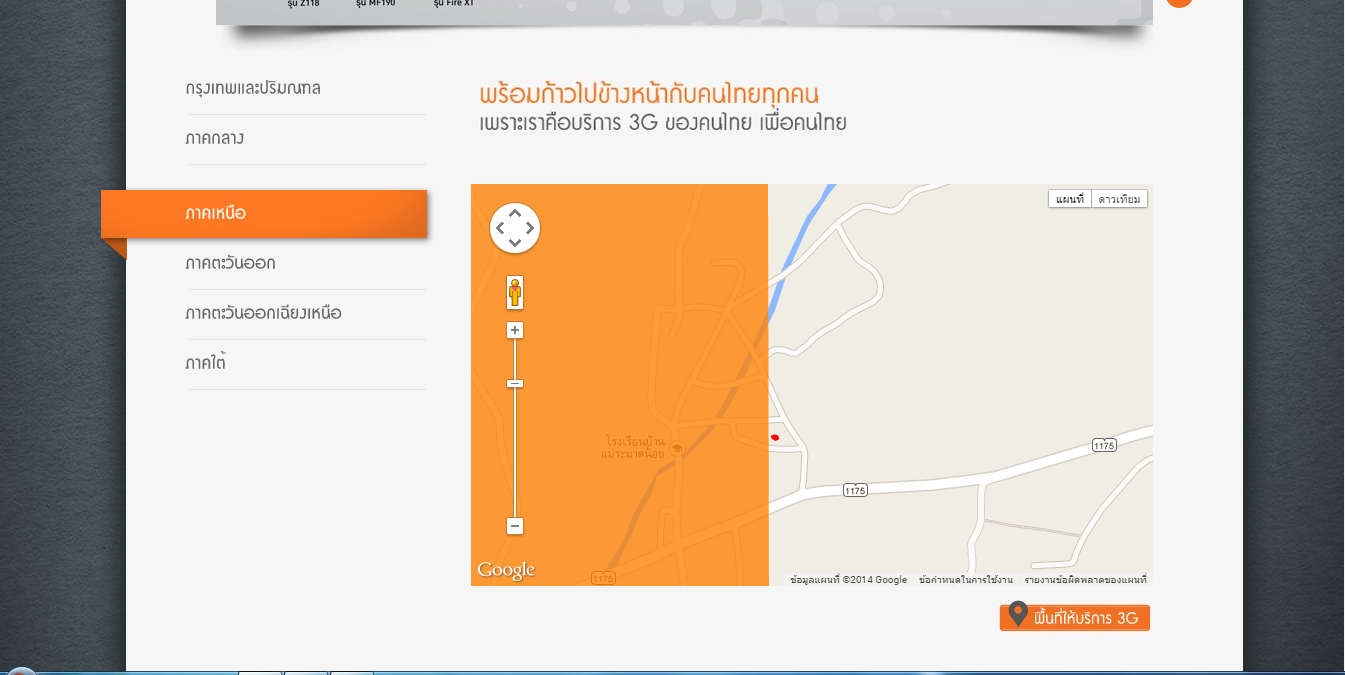The width and height of the screenshot is (1345, 675).
Task: Pick the Street View pegman icon
Action: 515,292
